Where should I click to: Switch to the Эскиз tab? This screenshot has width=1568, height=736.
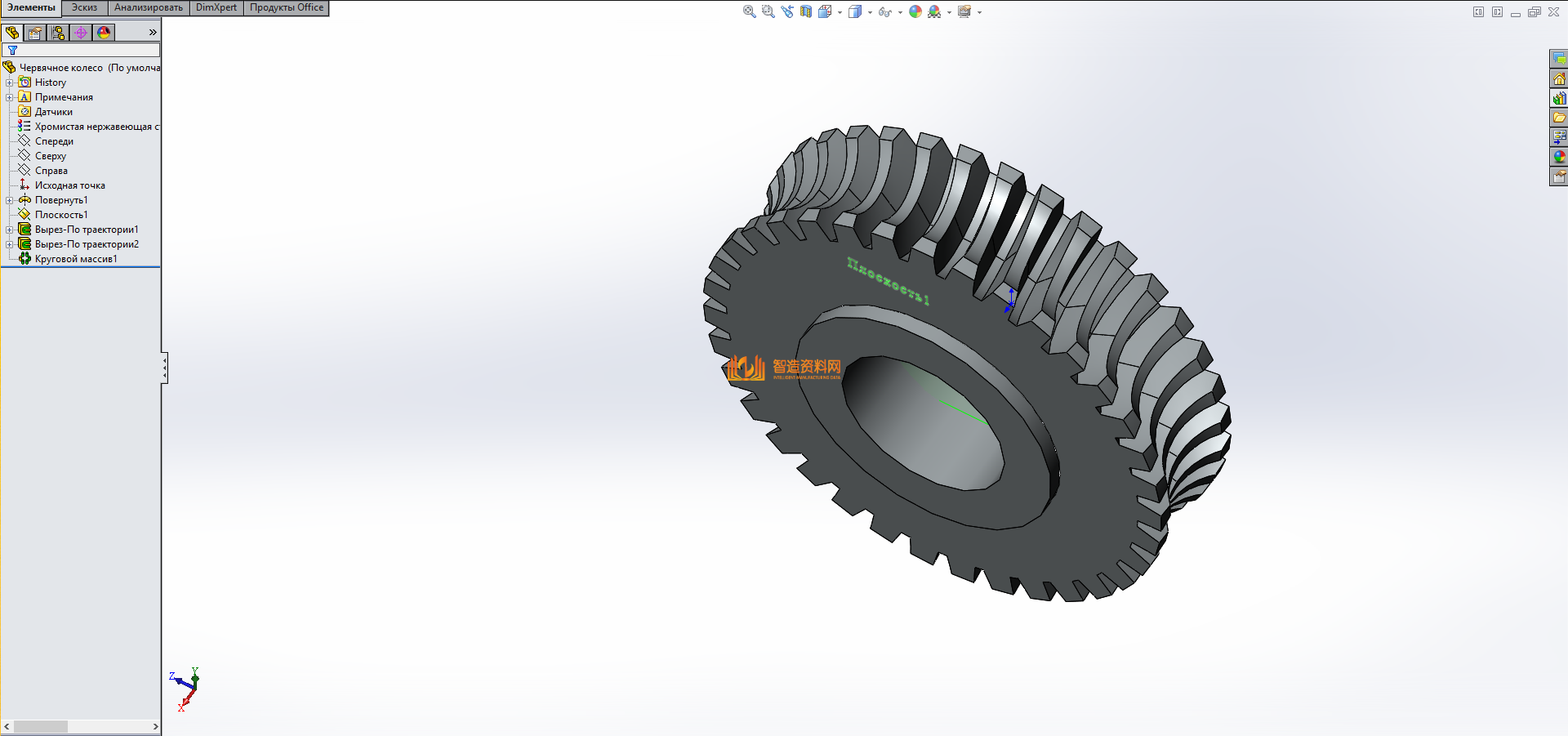84,7
